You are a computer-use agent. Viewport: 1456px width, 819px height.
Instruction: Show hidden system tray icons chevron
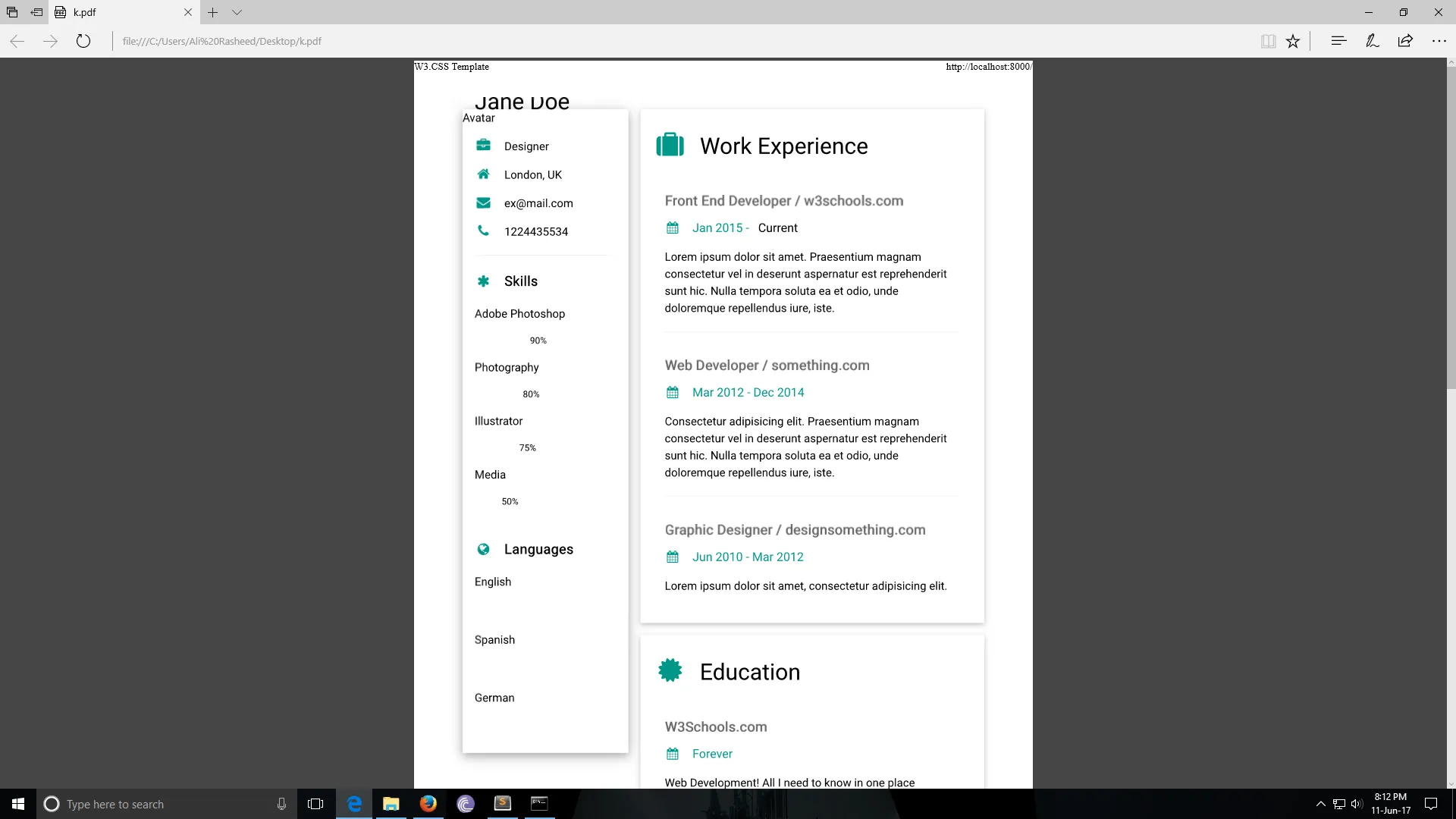point(1320,804)
